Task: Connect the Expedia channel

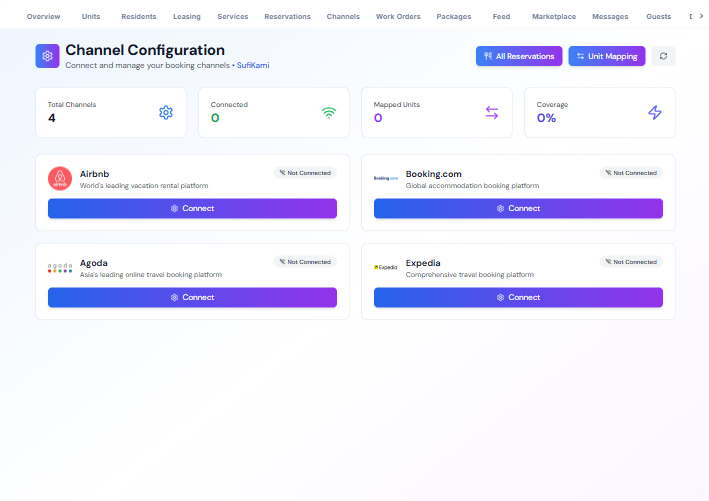Action: click(518, 297)
